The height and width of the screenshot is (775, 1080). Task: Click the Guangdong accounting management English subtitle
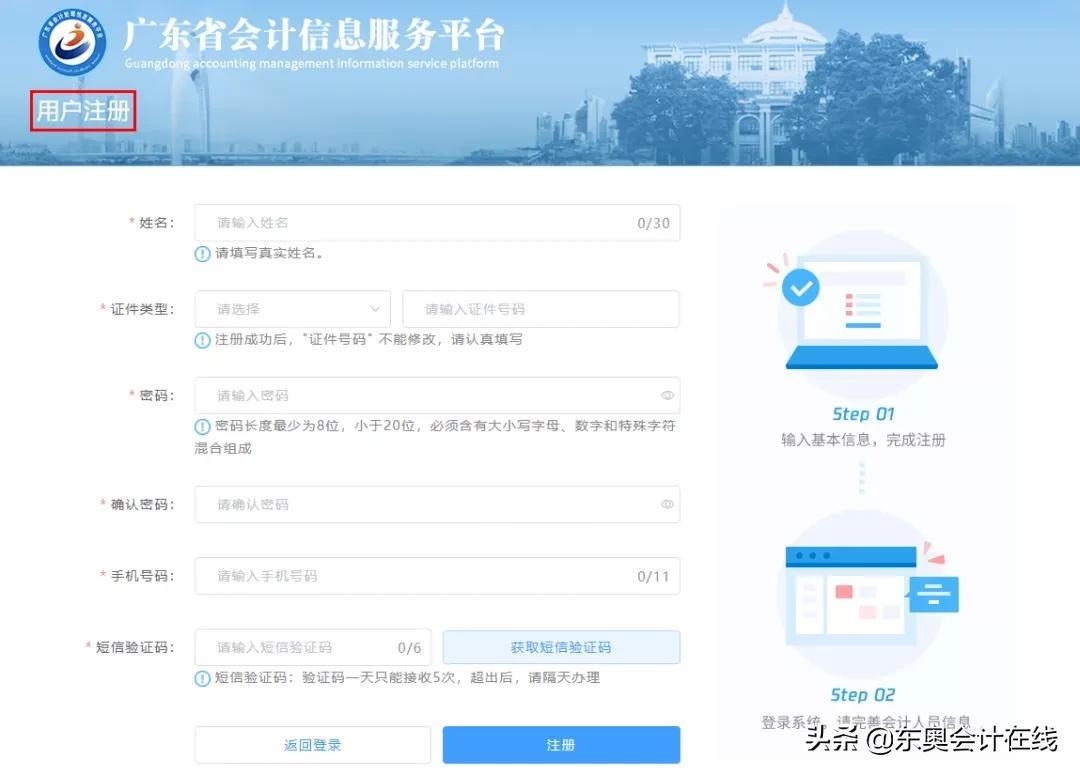coord(311,63)
